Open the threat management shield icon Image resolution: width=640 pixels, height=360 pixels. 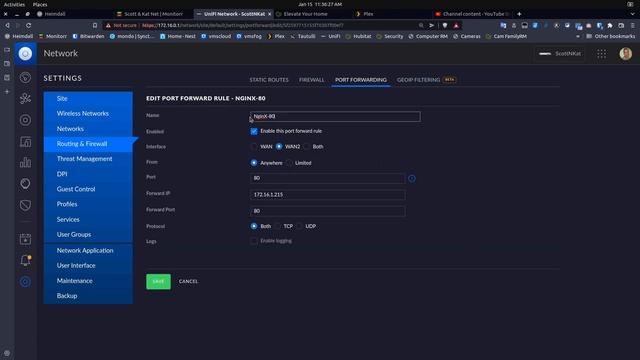click(25, 205)
